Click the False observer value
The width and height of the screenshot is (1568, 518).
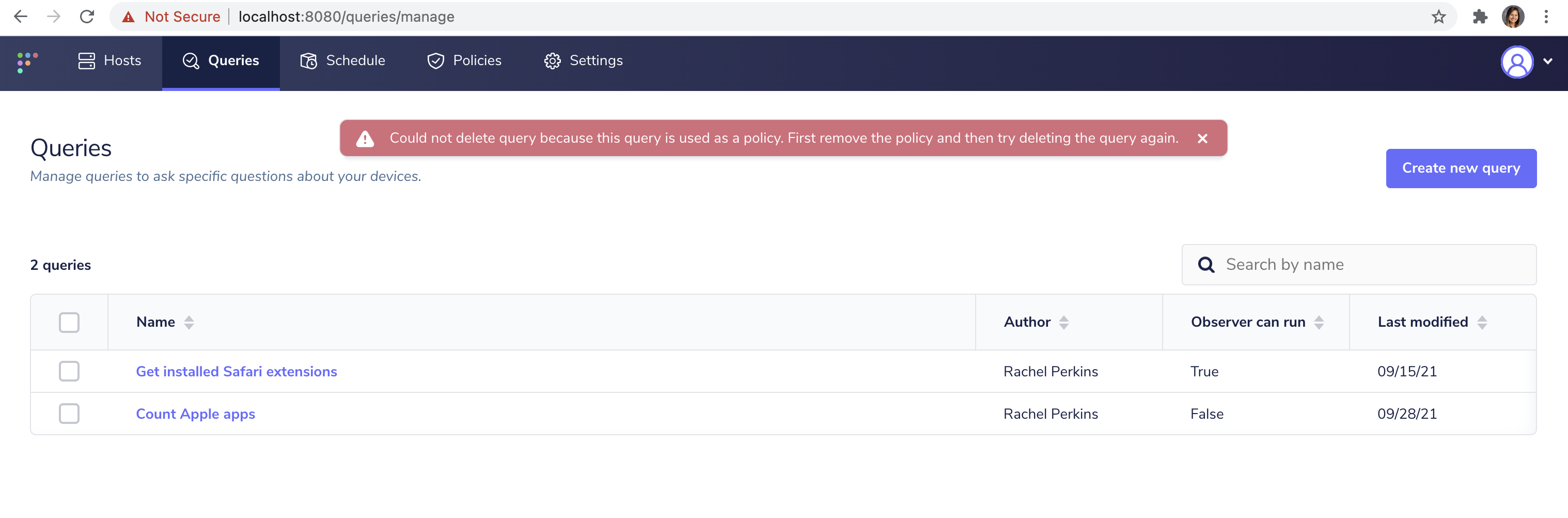1206,415
